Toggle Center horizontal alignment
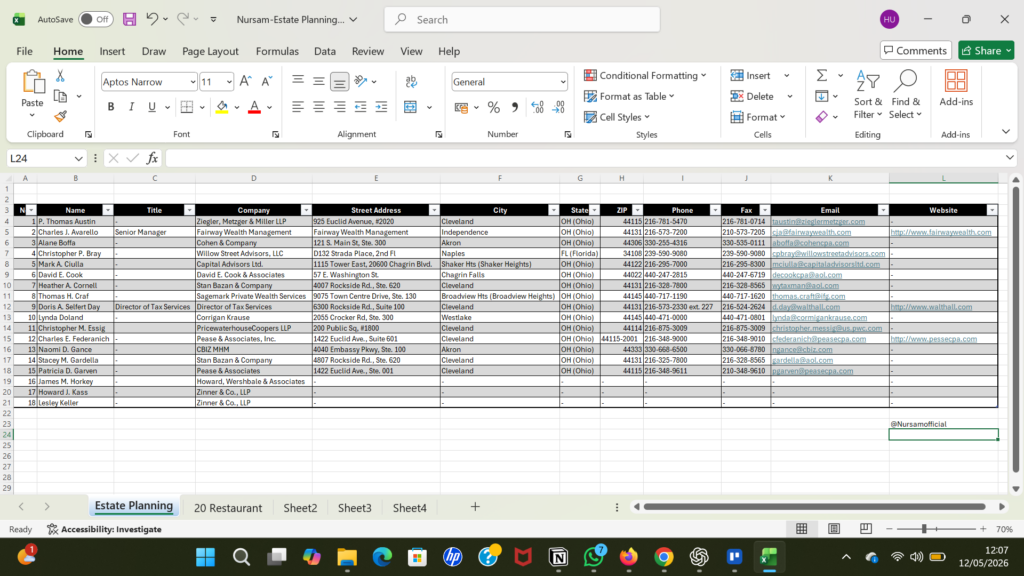Image resolution: width=1024 pixels, height=576 pixels. pyautogui.click(x=319, y=107)
